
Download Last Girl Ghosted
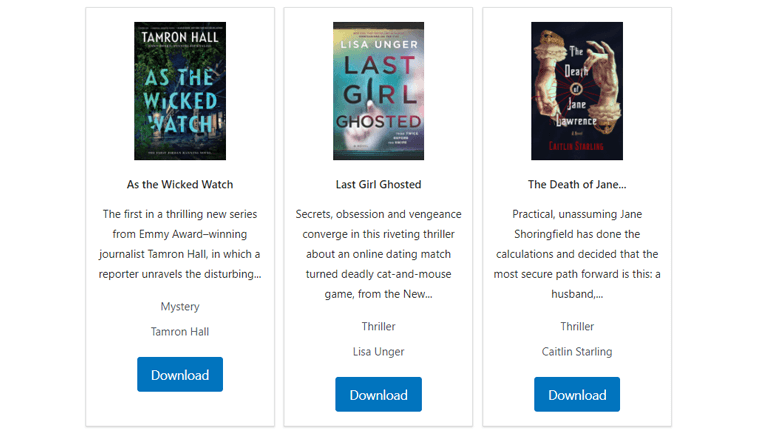point(379,395)
